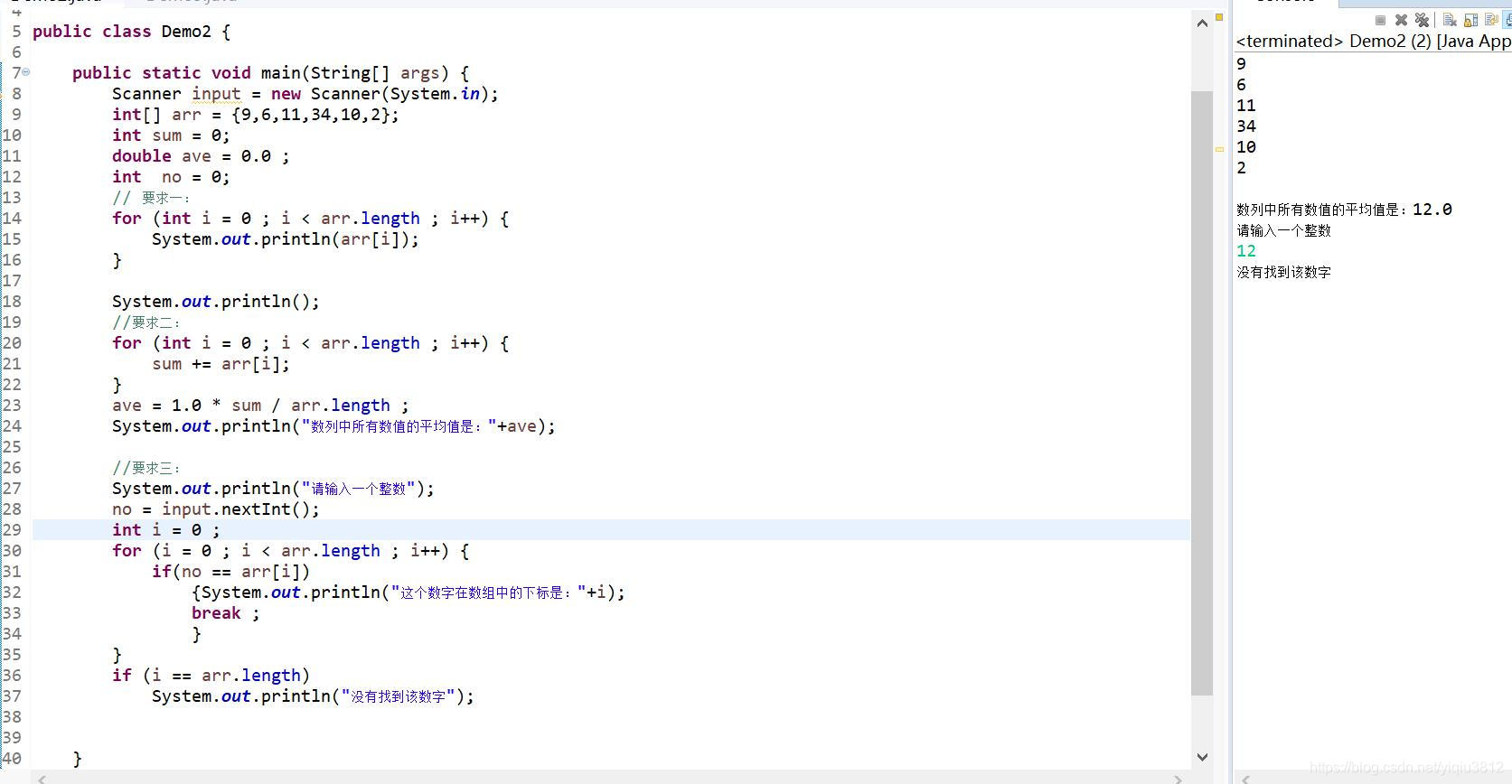
Task: Click 'if(no == arr[i])' on line 31
Action: pos(231,572)
